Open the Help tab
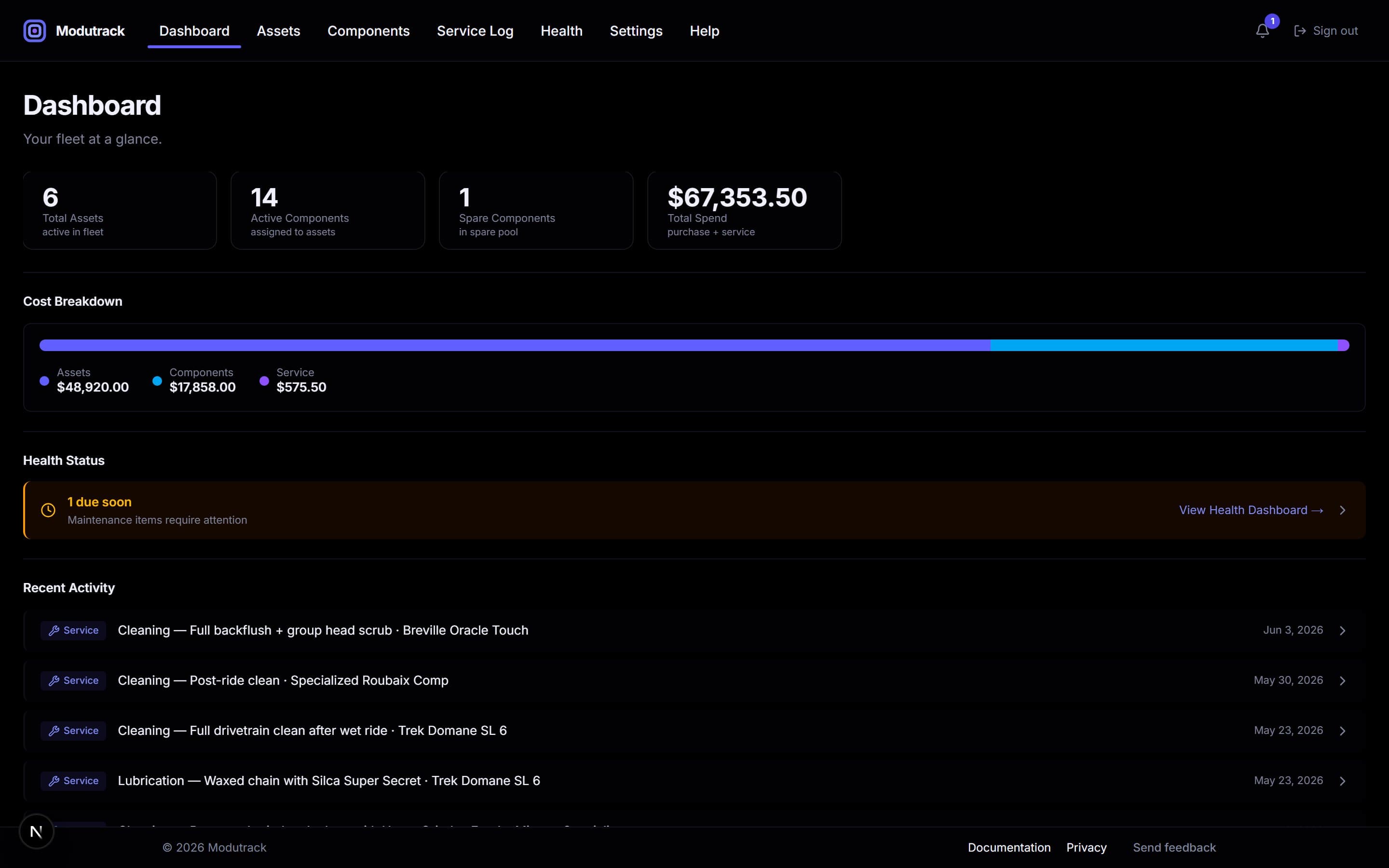The height and width of the screenshot is (868, 1389). click(704, 31)
